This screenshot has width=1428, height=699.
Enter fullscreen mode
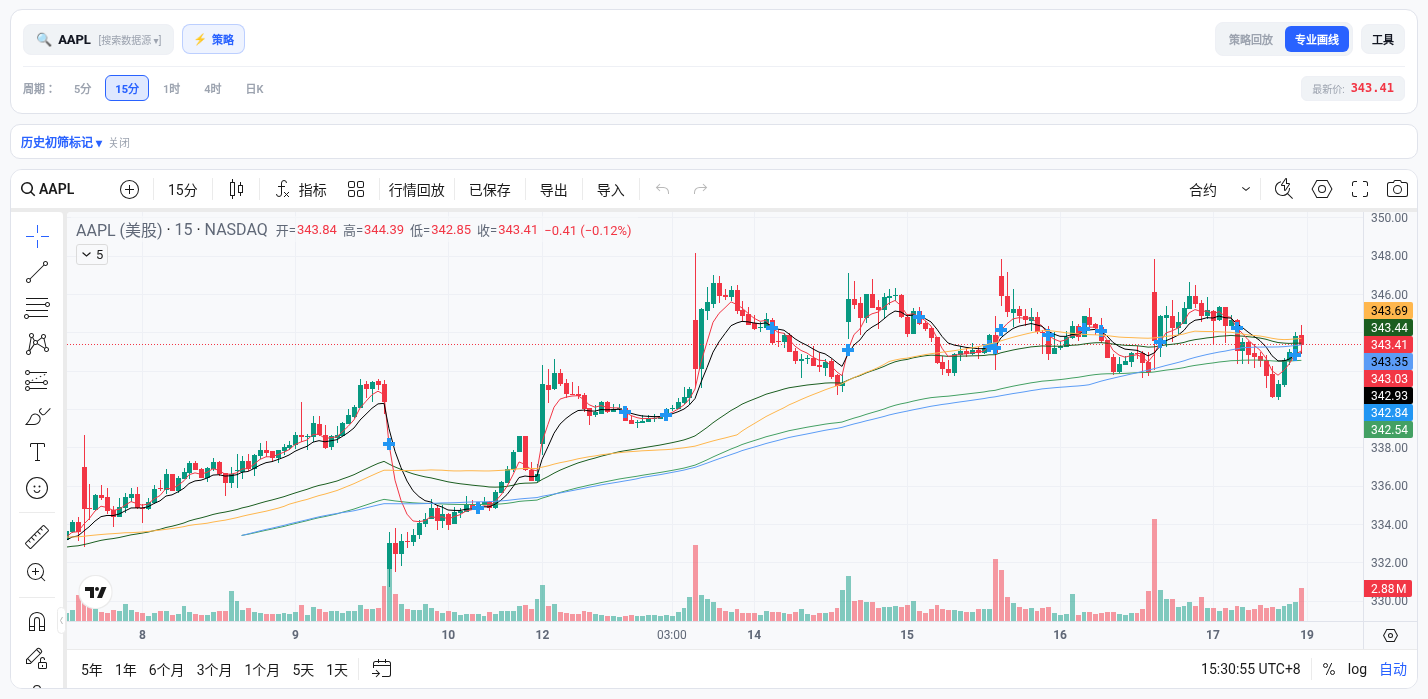pyautogui.click(x=1360, y=190)
